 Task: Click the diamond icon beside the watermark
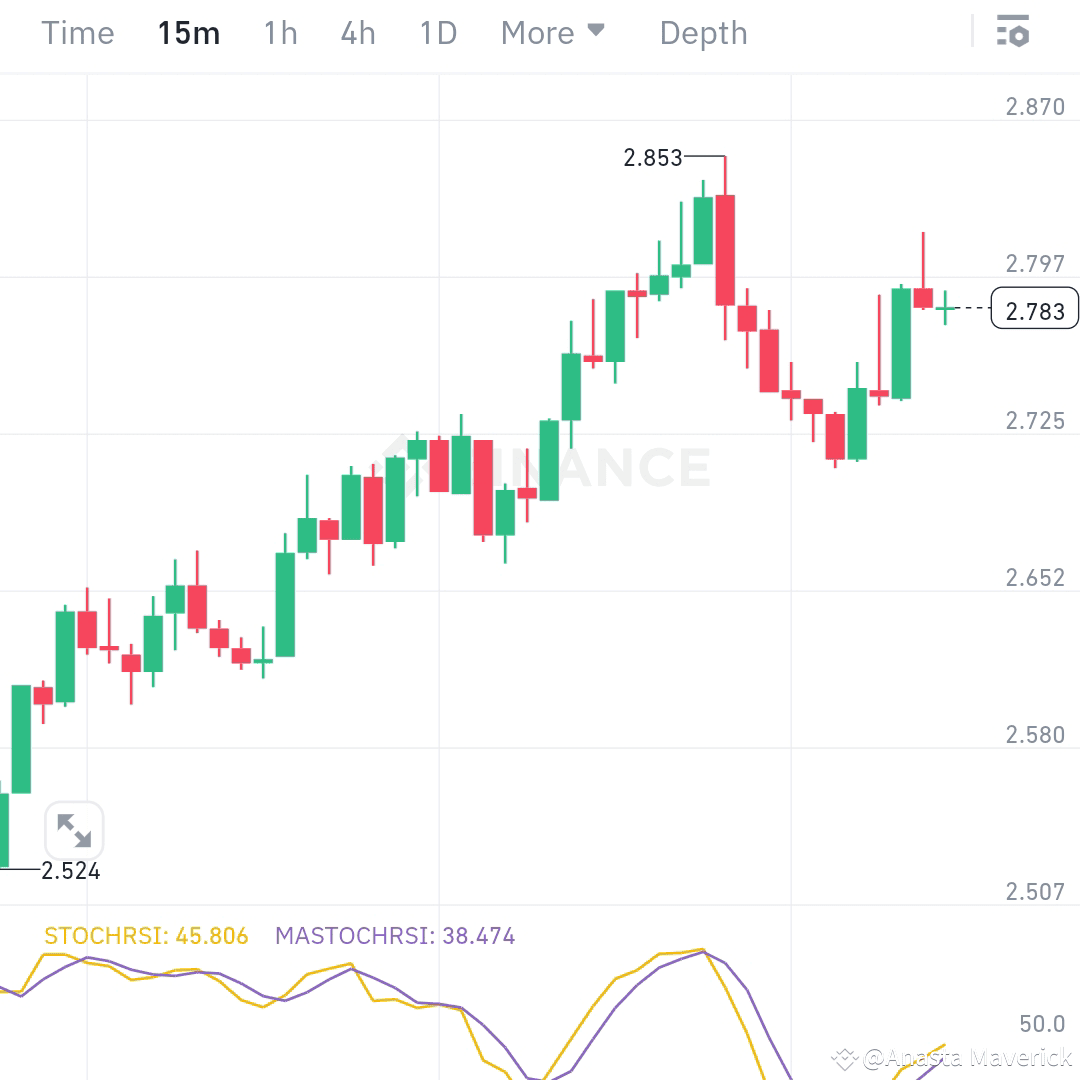[x=846, y=1055]
